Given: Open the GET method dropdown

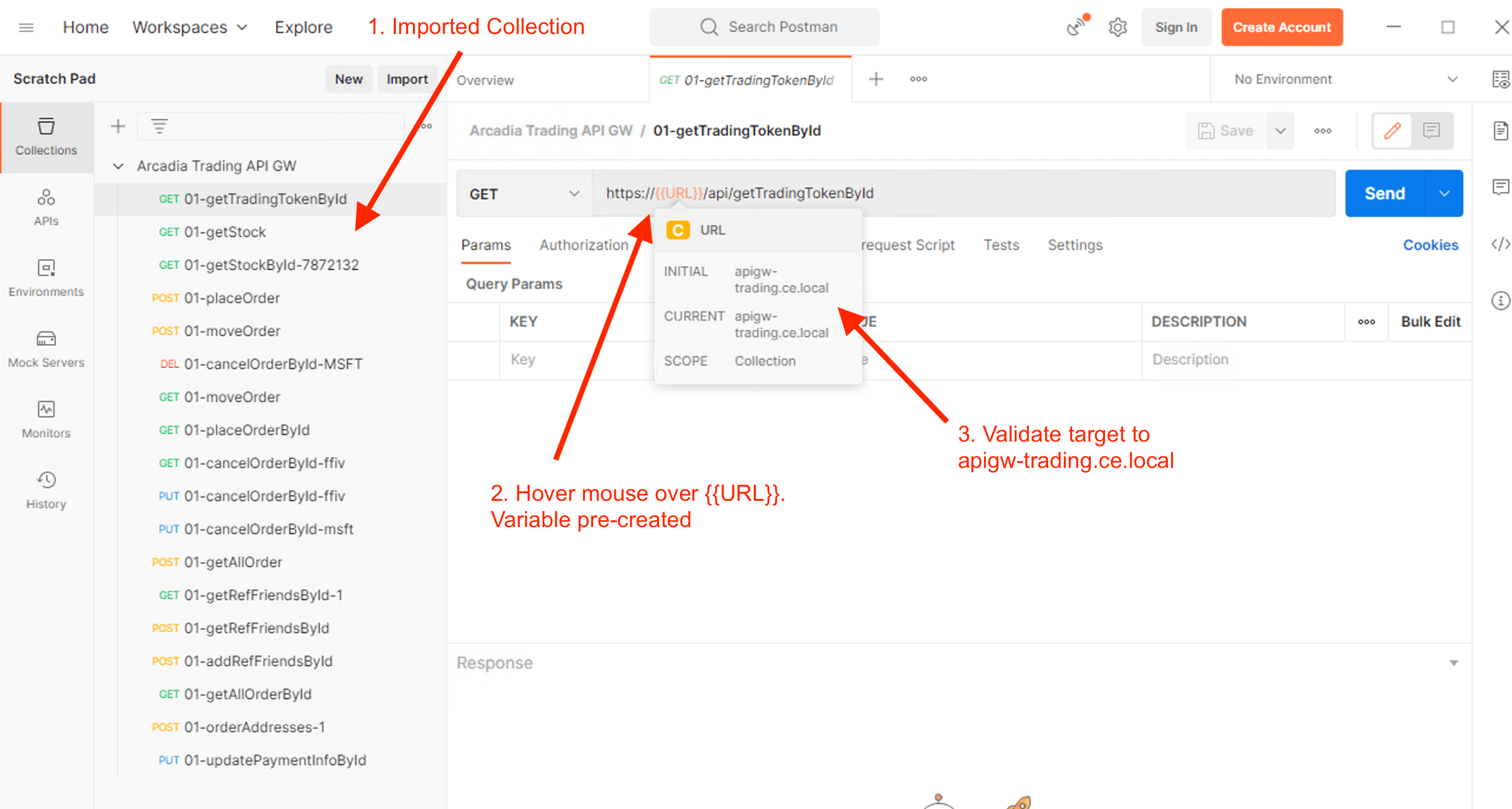Looking at the screenshot, I should [x=524, y=194].
